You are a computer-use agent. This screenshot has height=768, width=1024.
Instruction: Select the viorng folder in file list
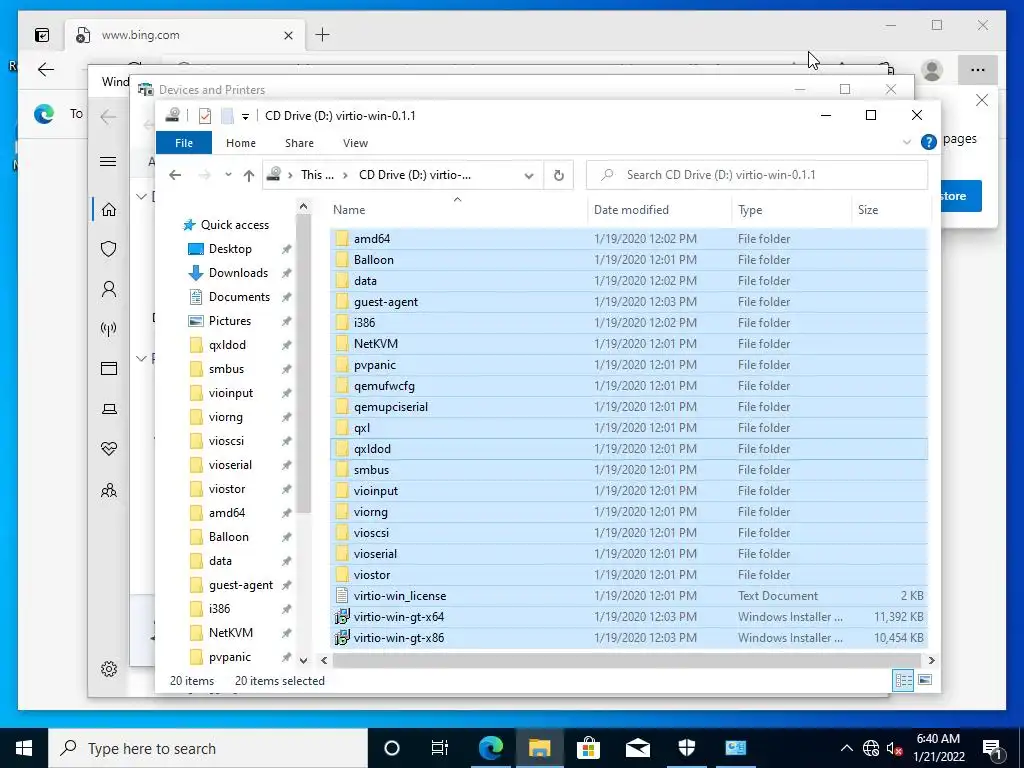coord(628,512)
